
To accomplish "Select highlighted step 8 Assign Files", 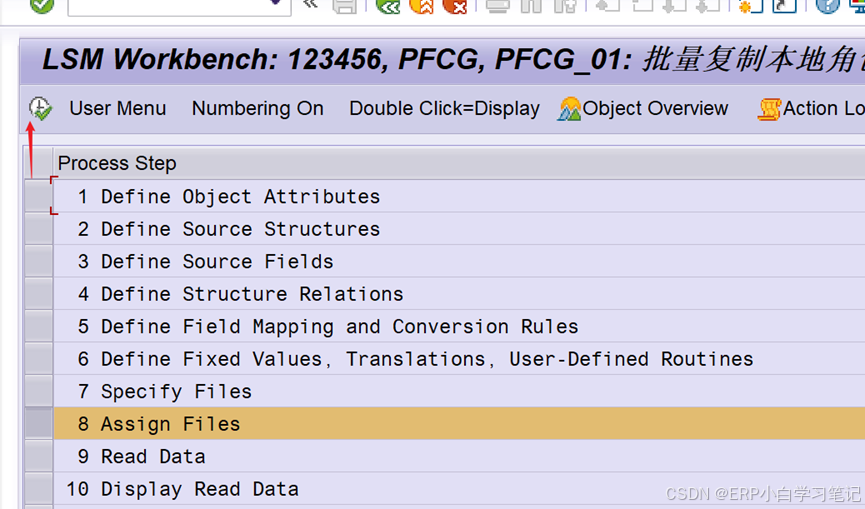I will click(x=459, y=424).
